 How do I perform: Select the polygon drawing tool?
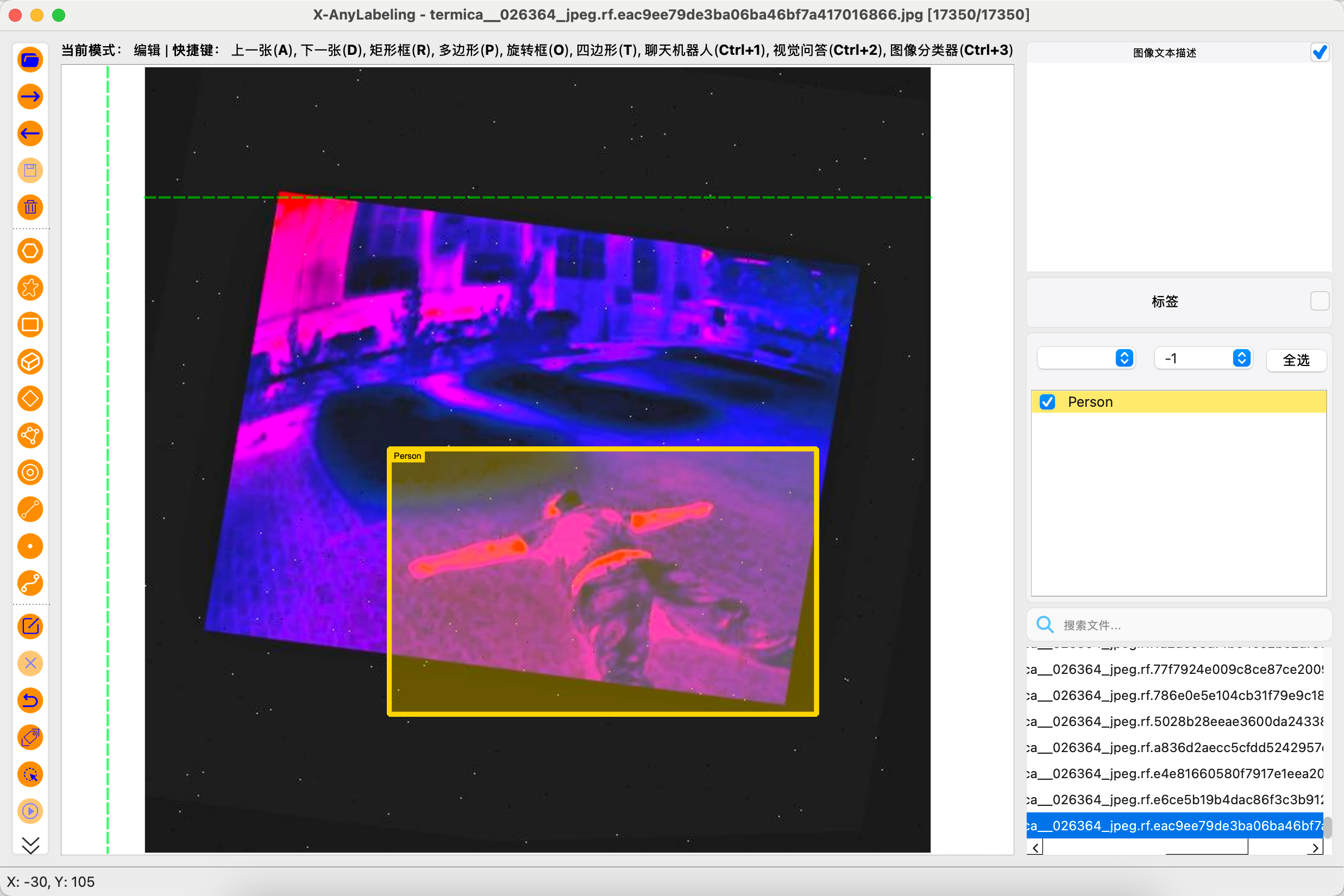pos(30,251)
